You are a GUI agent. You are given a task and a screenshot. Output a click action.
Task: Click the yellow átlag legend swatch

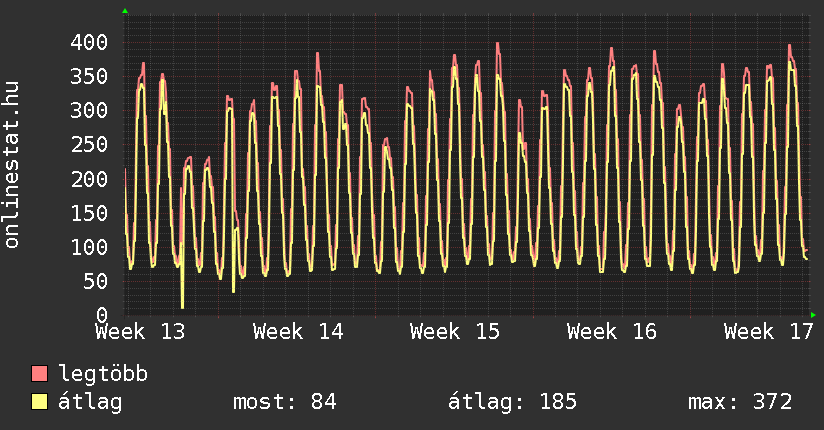(40, 402)
